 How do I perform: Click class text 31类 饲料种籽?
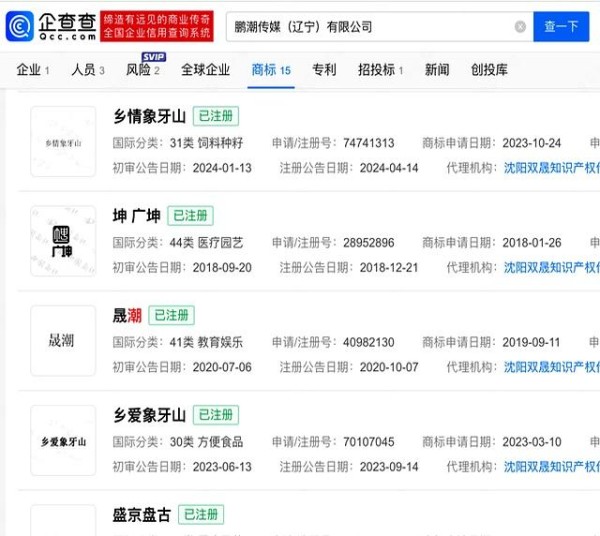tap(206, 143)
